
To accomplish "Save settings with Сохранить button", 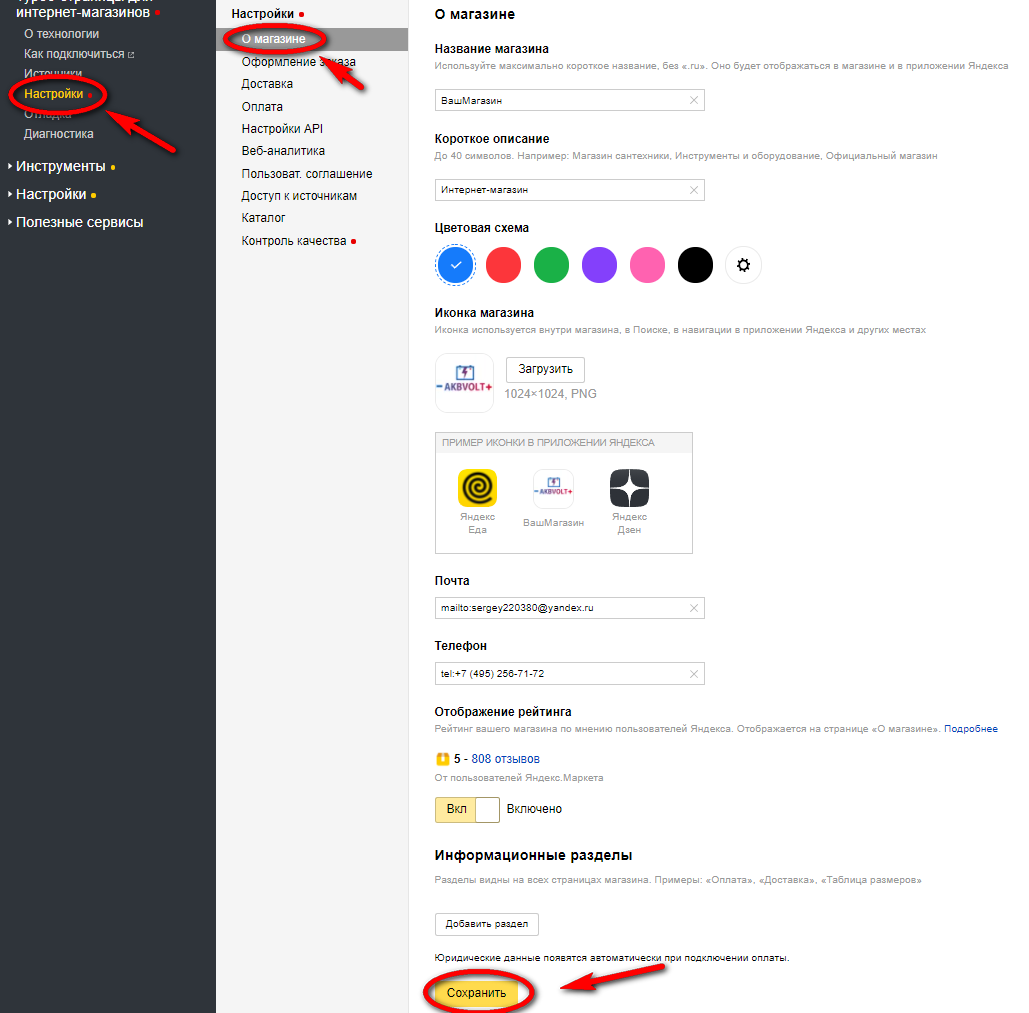I will tap(476, 993).
